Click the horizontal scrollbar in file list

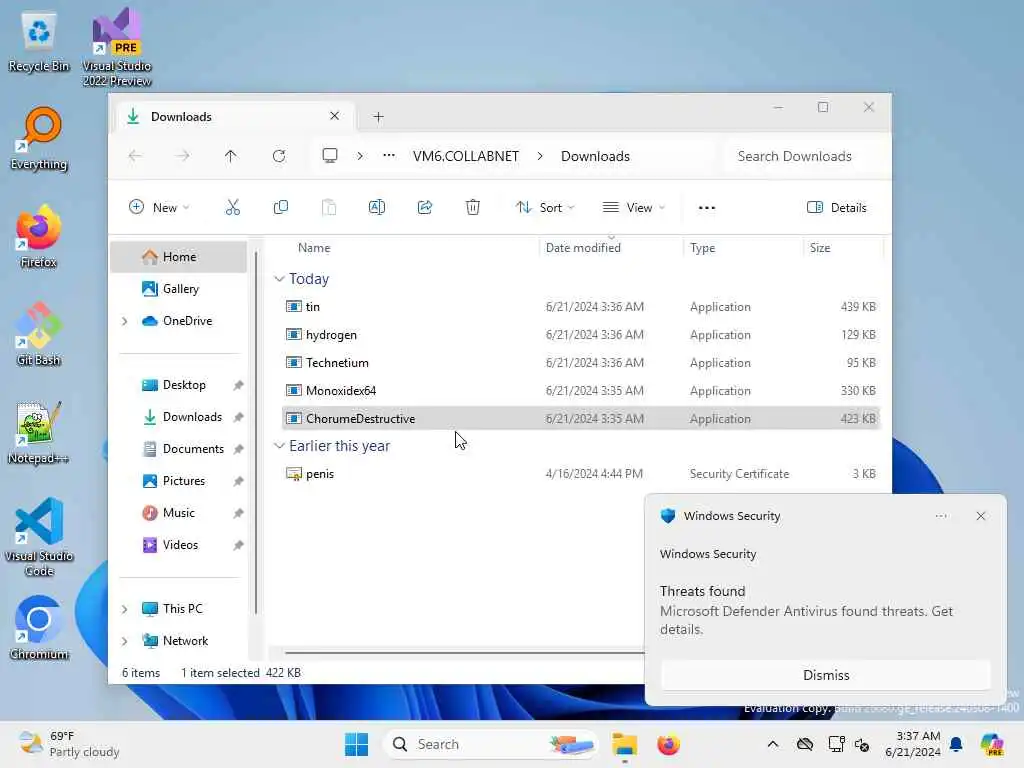pyautogui.click(x=464, y=652)
